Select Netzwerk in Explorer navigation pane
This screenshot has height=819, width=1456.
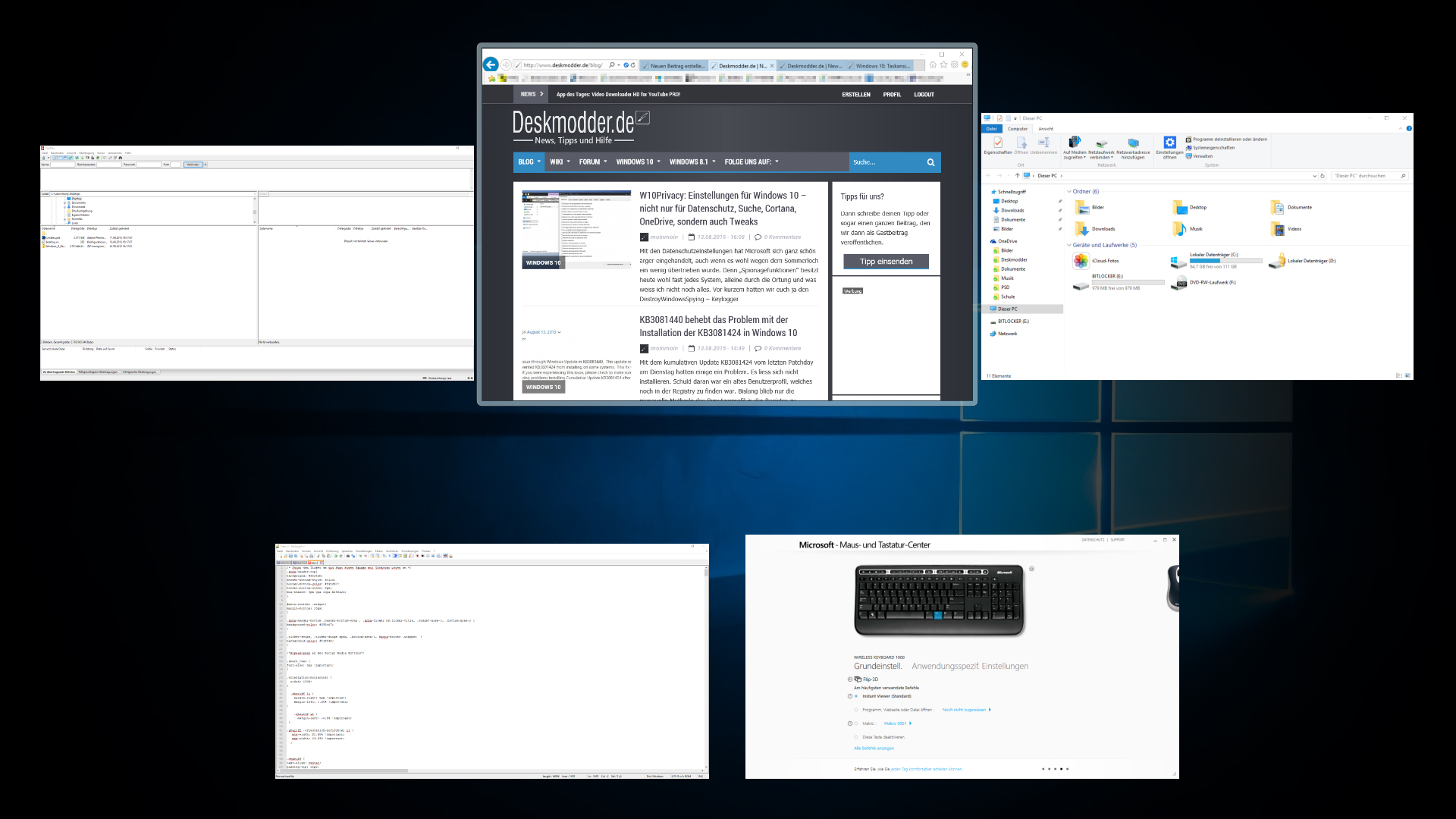point(1004,334)
